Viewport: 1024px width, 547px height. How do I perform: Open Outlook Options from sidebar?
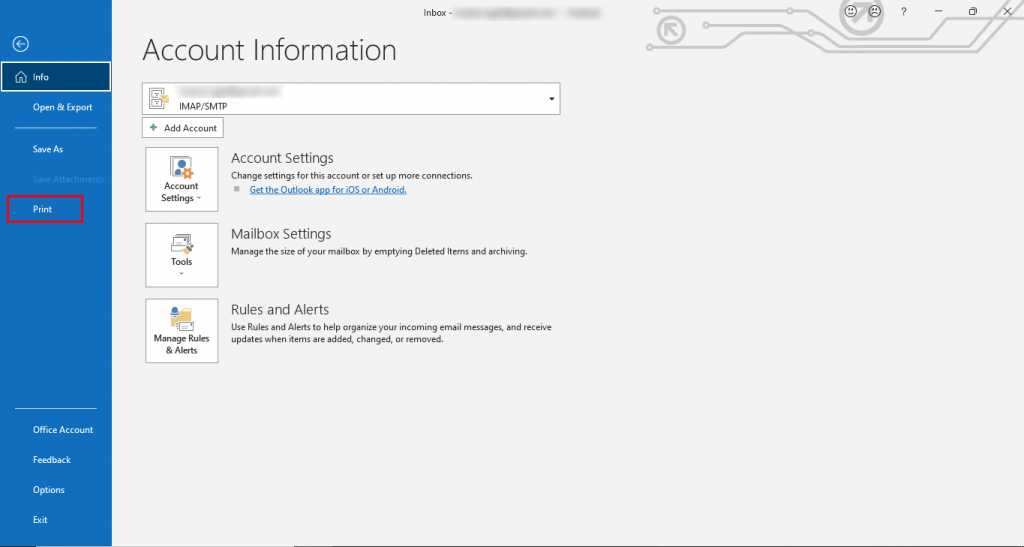[x=49, y=490]
